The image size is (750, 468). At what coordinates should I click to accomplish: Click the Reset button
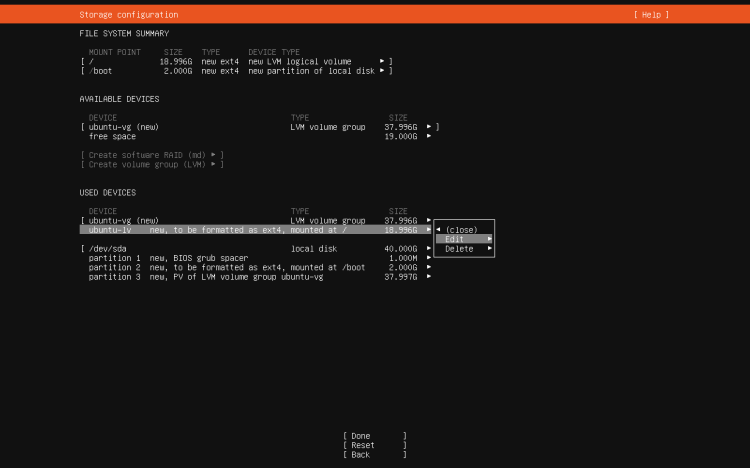375,446
